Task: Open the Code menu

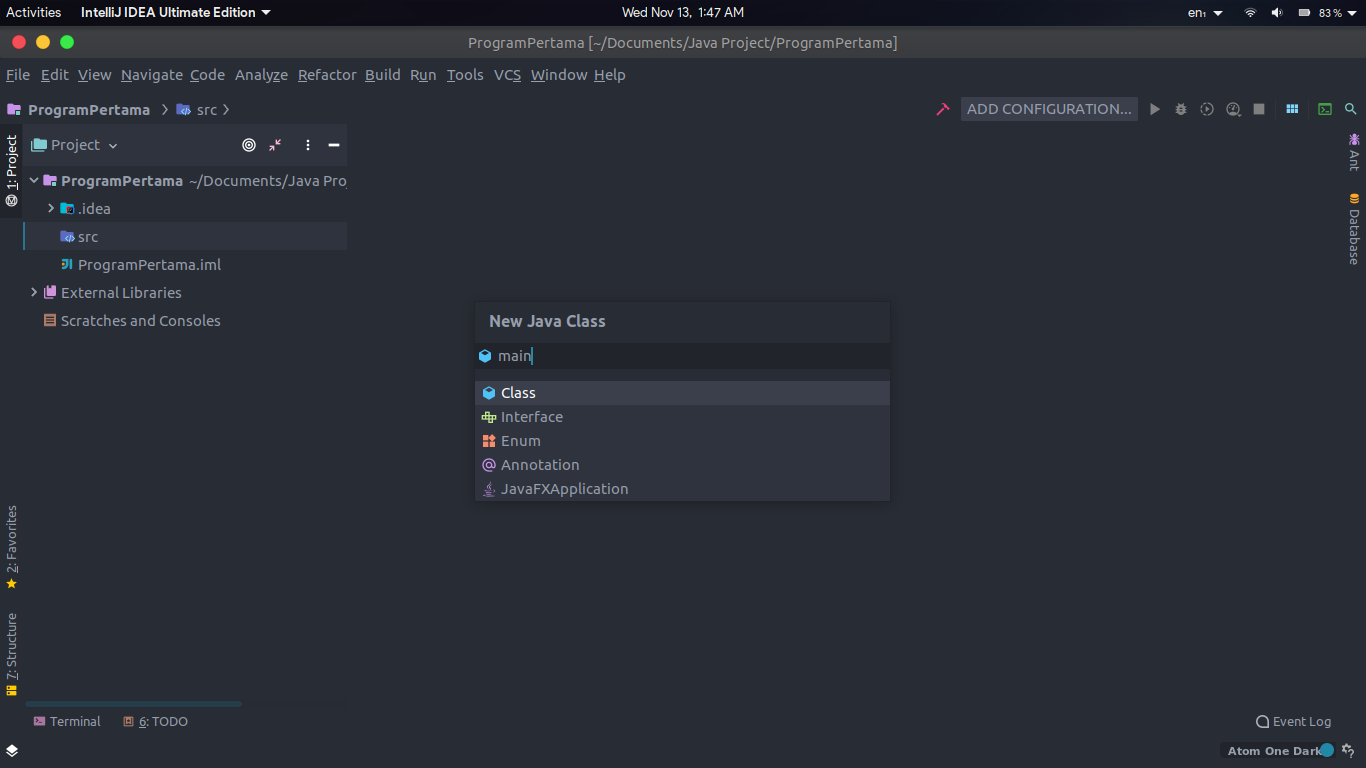Action: 208,75
